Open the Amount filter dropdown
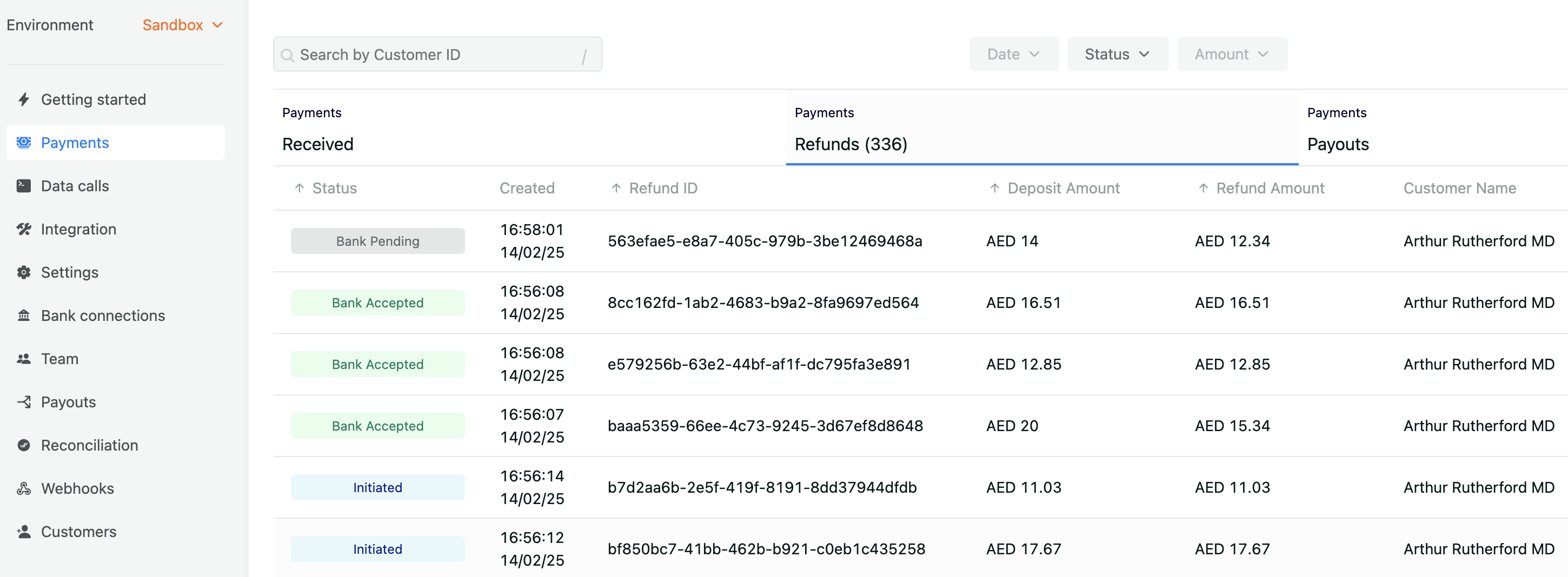 tap(1232, 54)
